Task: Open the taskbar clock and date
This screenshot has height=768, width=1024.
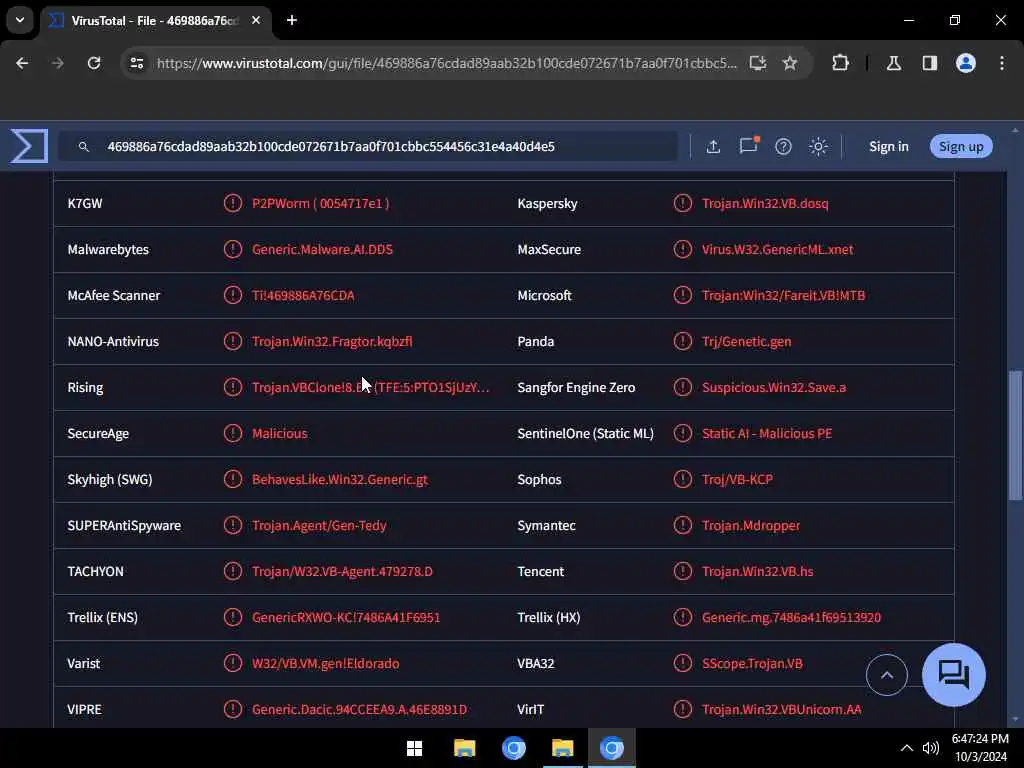Action: point(980,748)
